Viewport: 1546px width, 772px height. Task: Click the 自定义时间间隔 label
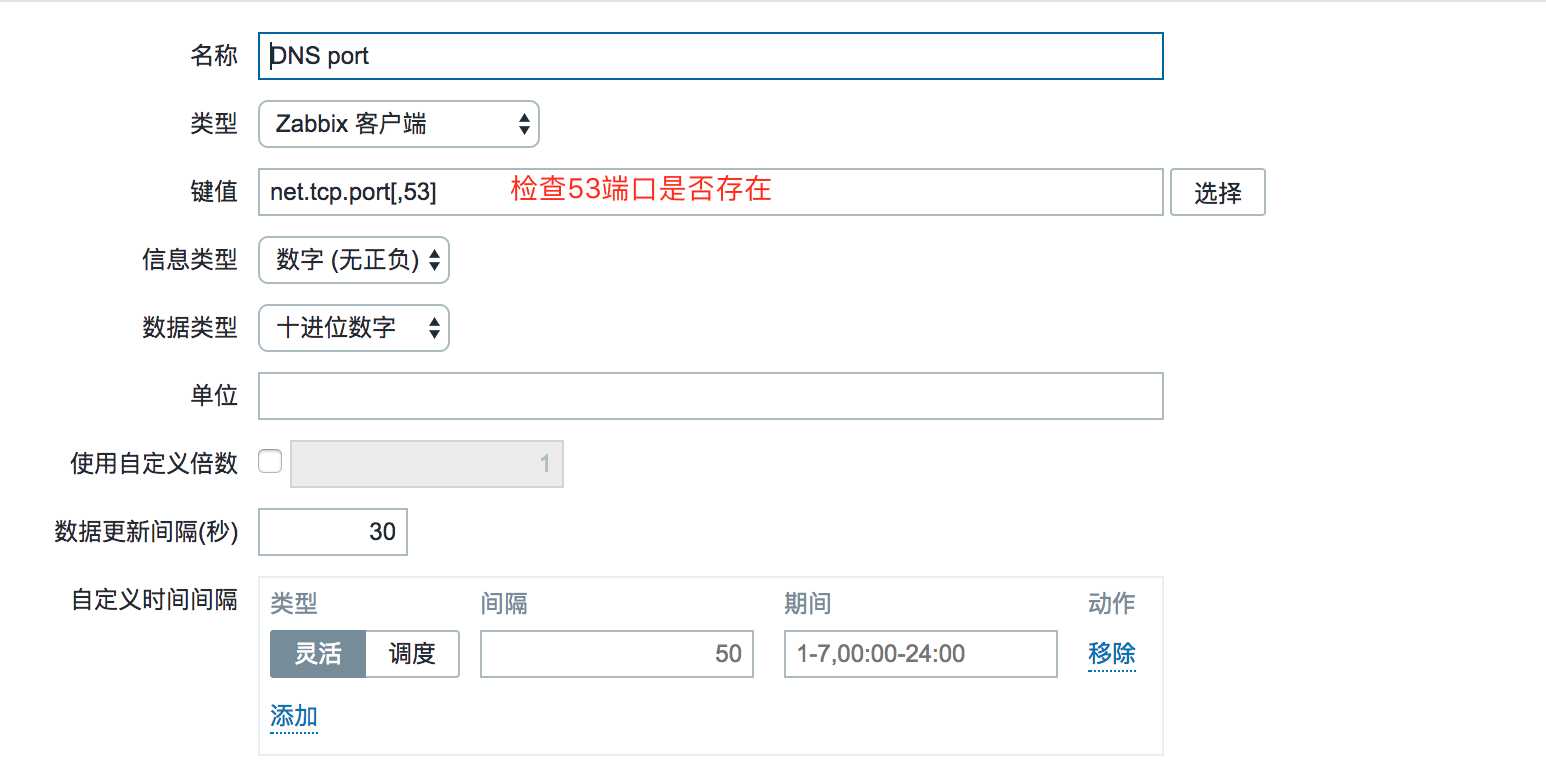(154, 600)
